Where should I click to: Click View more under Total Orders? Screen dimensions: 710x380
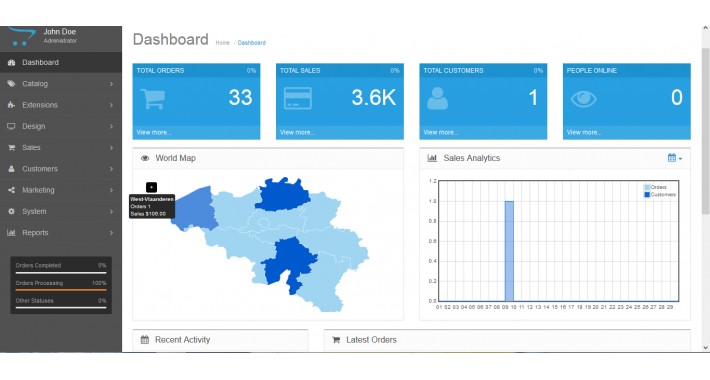pos(154,132)
